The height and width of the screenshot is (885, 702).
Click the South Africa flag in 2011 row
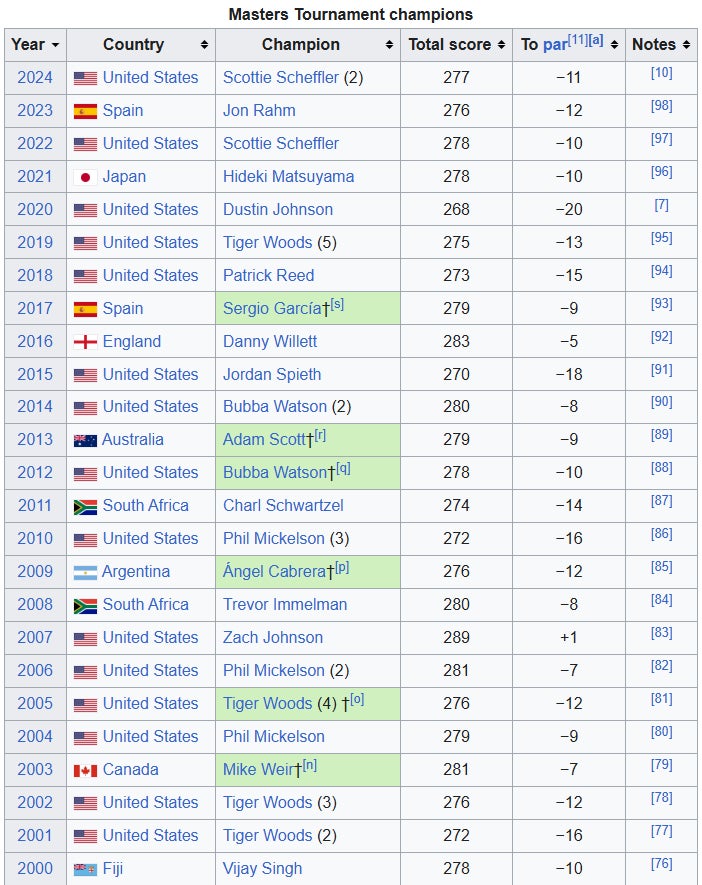click(x=85, y=506)
